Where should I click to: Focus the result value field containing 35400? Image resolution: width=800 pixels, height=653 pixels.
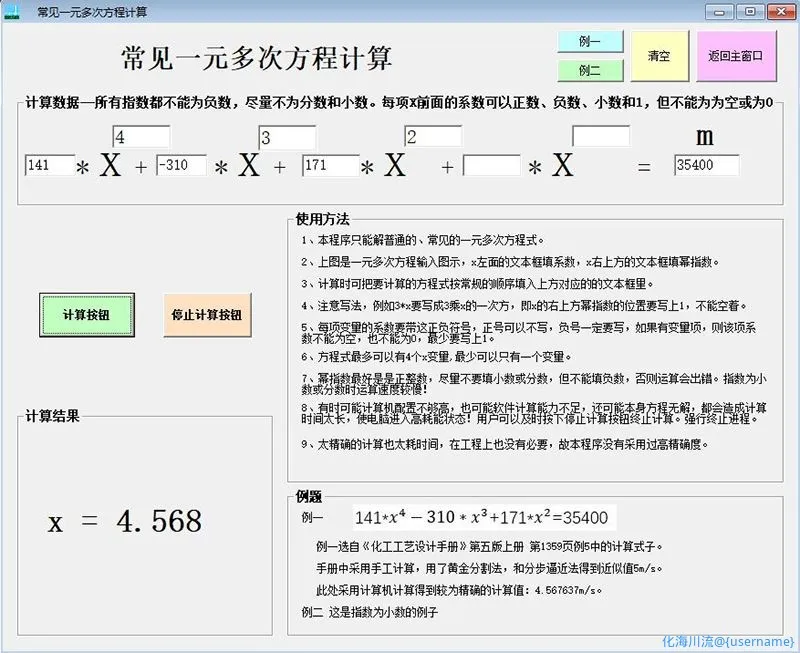pos(706,165)
